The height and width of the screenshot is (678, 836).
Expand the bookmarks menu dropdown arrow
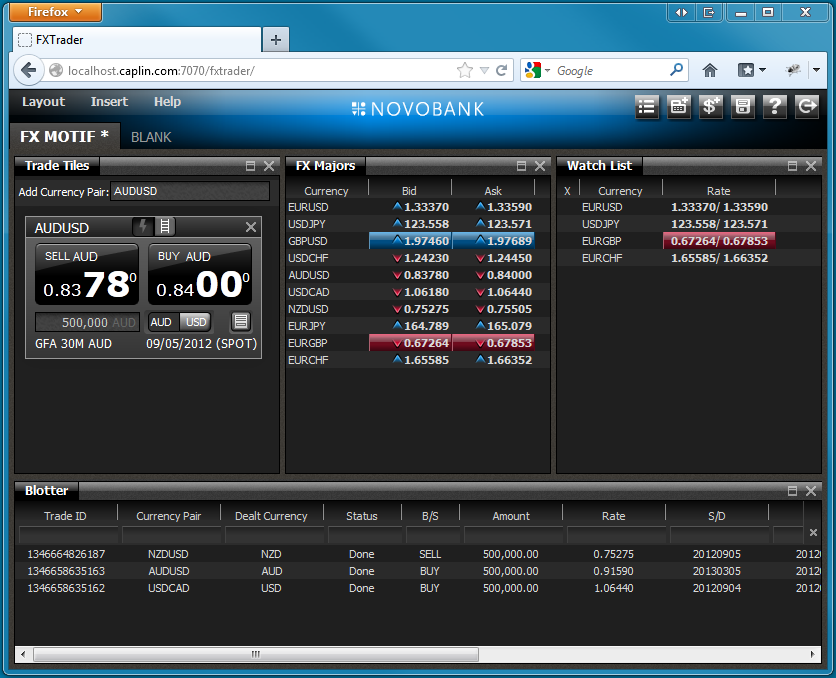coord(762,70)
